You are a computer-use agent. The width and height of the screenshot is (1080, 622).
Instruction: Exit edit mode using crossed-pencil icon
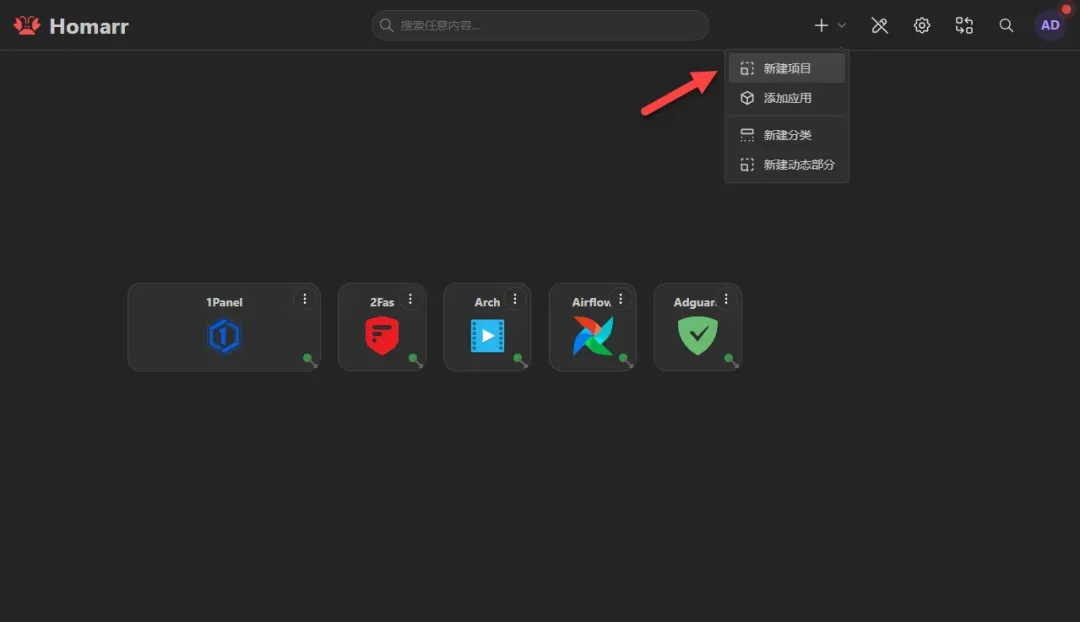click(x=880, y=26)
